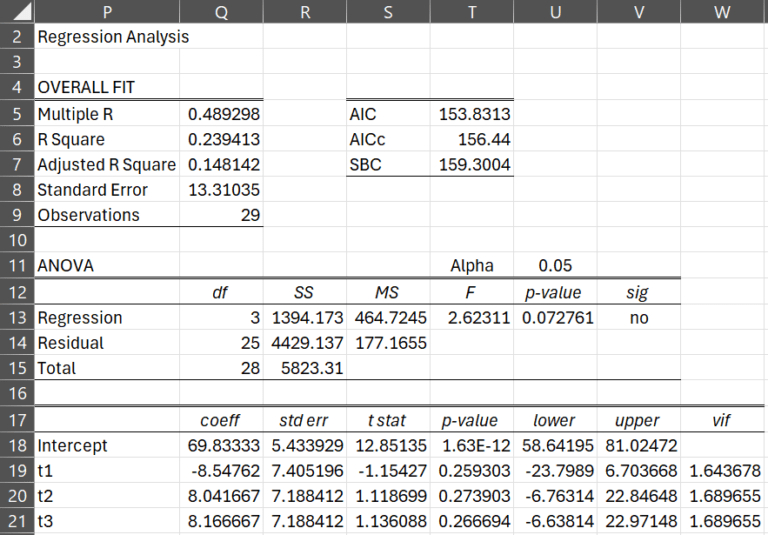Select the t2 t stat 1.118699
The width and height of the screenshot is (768, 535).
388,496
